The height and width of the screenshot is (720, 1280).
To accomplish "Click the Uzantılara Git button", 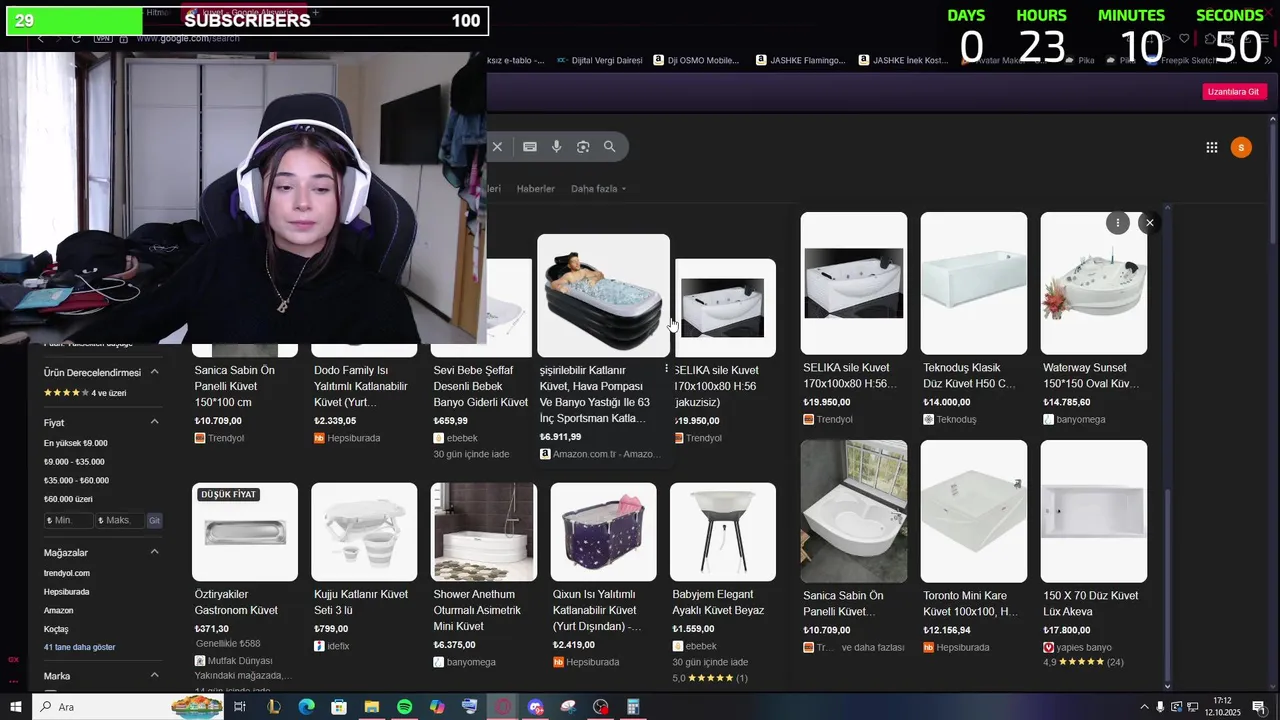I will [1235, 91].
